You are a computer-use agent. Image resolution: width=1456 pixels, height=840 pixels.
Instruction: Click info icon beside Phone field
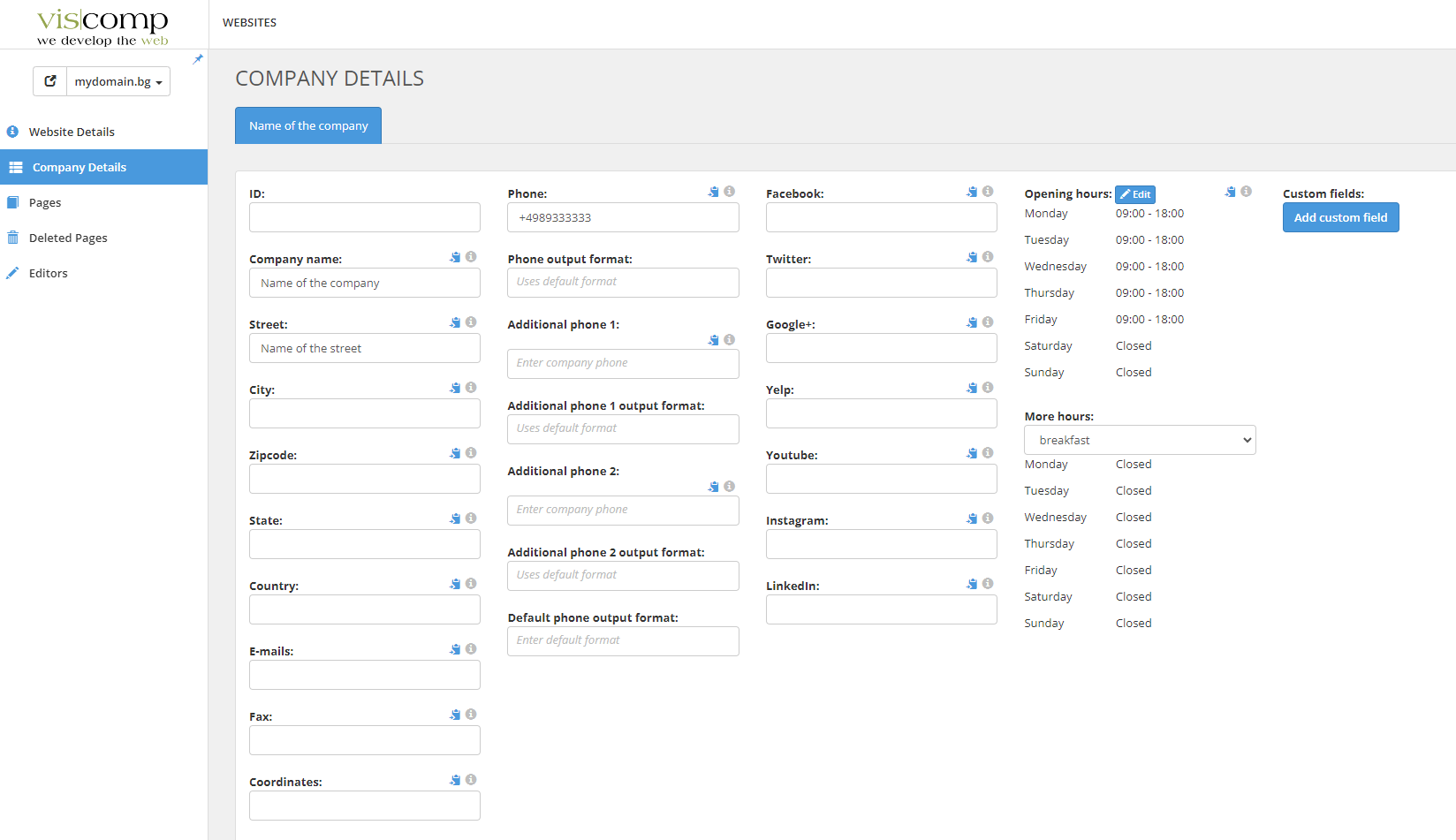(729, 192)
